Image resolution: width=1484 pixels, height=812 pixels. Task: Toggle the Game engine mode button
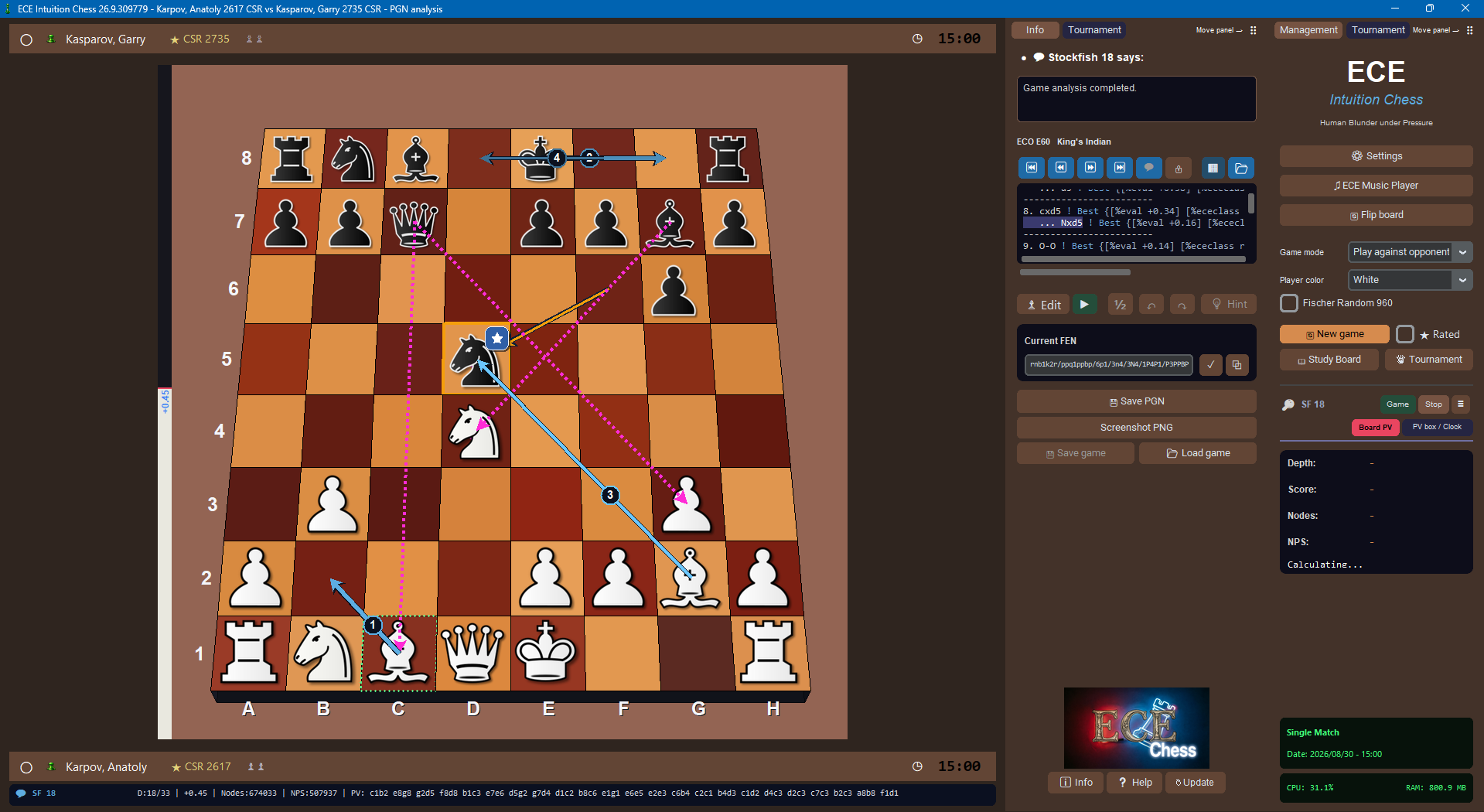click(1397, 404)
